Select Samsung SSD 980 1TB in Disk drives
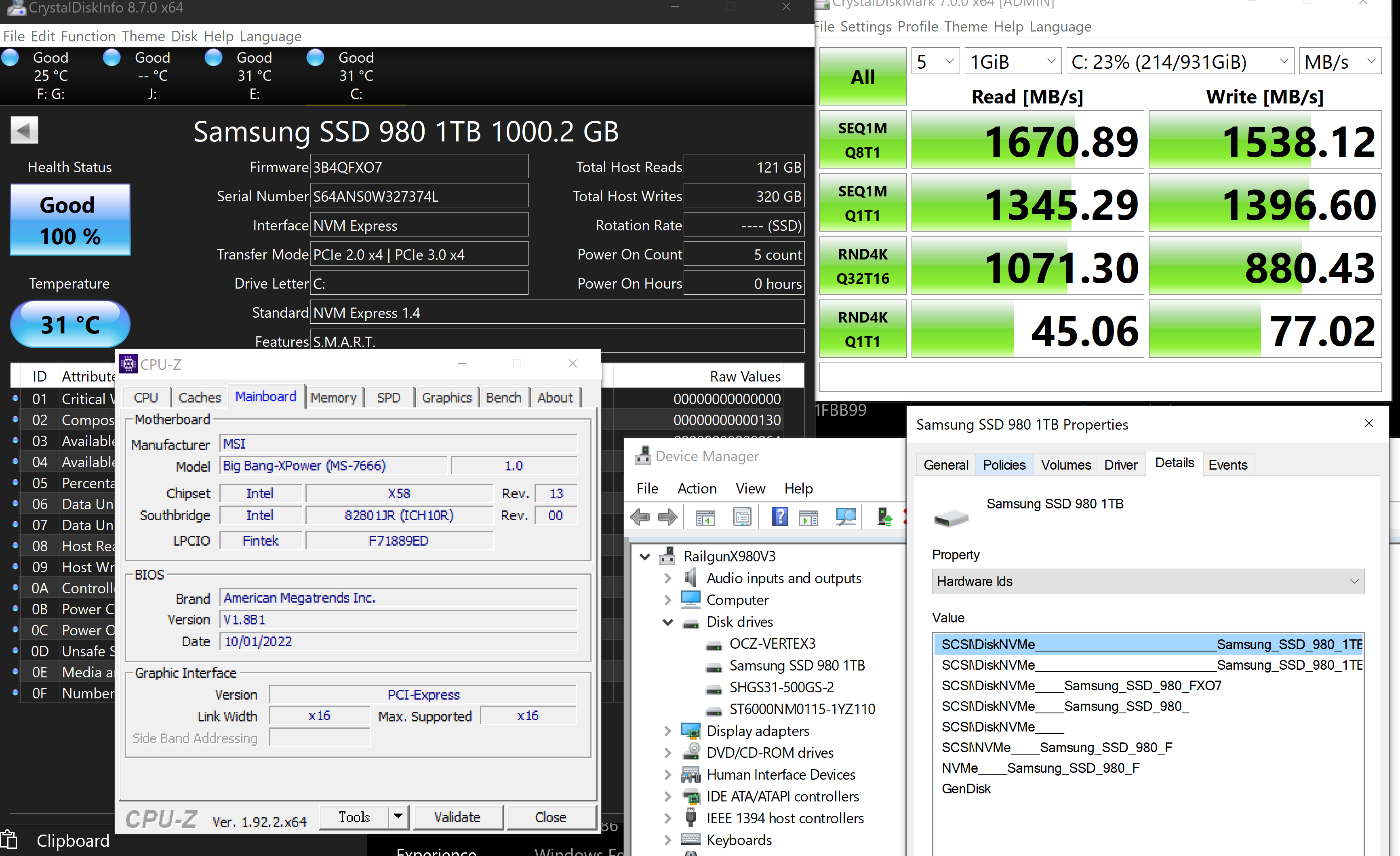Image resolution: width=1400 pixels, height=856 pixels. pos(797,666)
